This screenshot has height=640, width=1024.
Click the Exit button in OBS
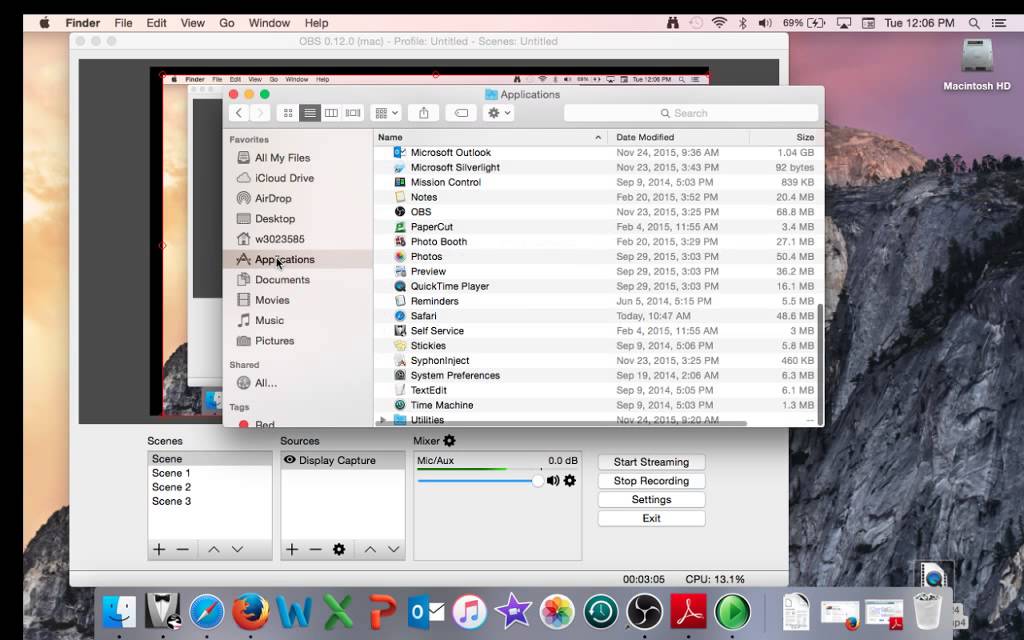651,518
